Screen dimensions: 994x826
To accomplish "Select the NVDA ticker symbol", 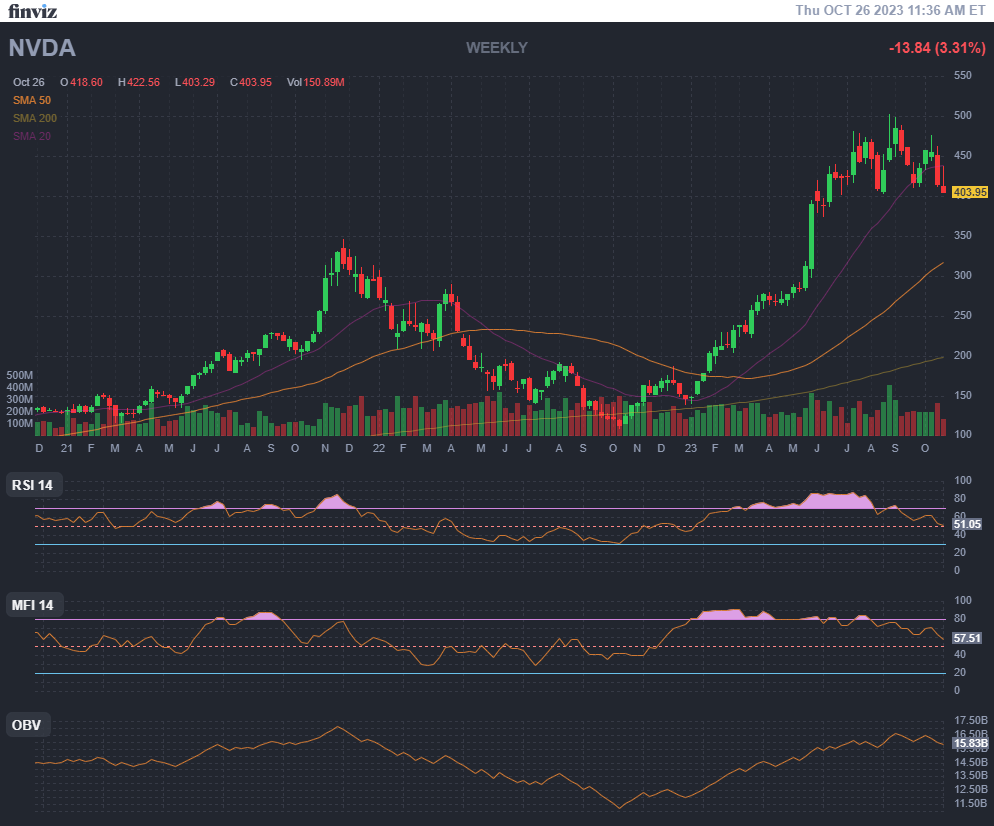I will click(42, 48).
